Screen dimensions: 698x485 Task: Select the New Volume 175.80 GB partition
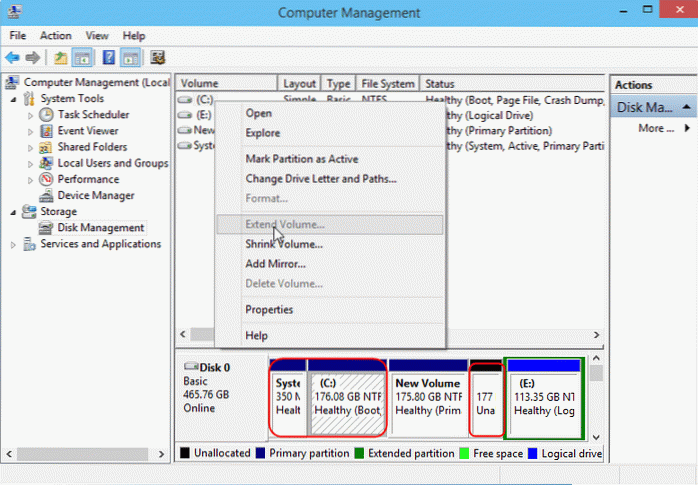[x=428, y=398]
